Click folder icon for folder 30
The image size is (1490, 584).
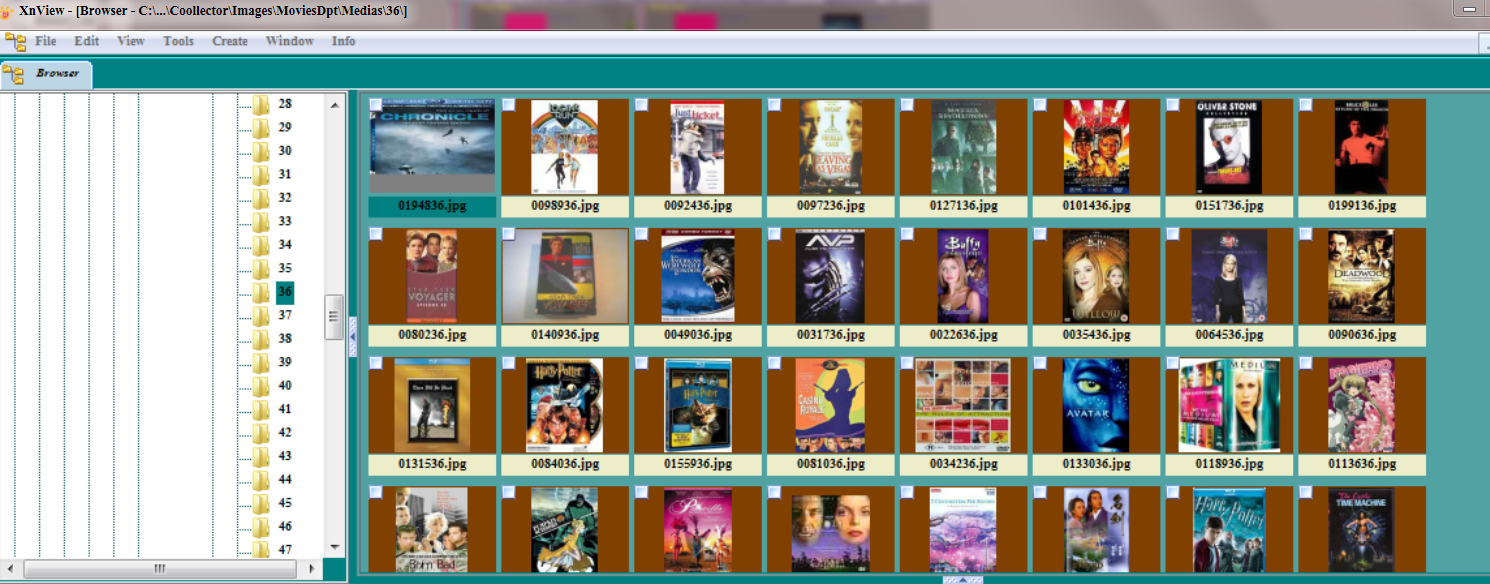click(x=261, y=151)
